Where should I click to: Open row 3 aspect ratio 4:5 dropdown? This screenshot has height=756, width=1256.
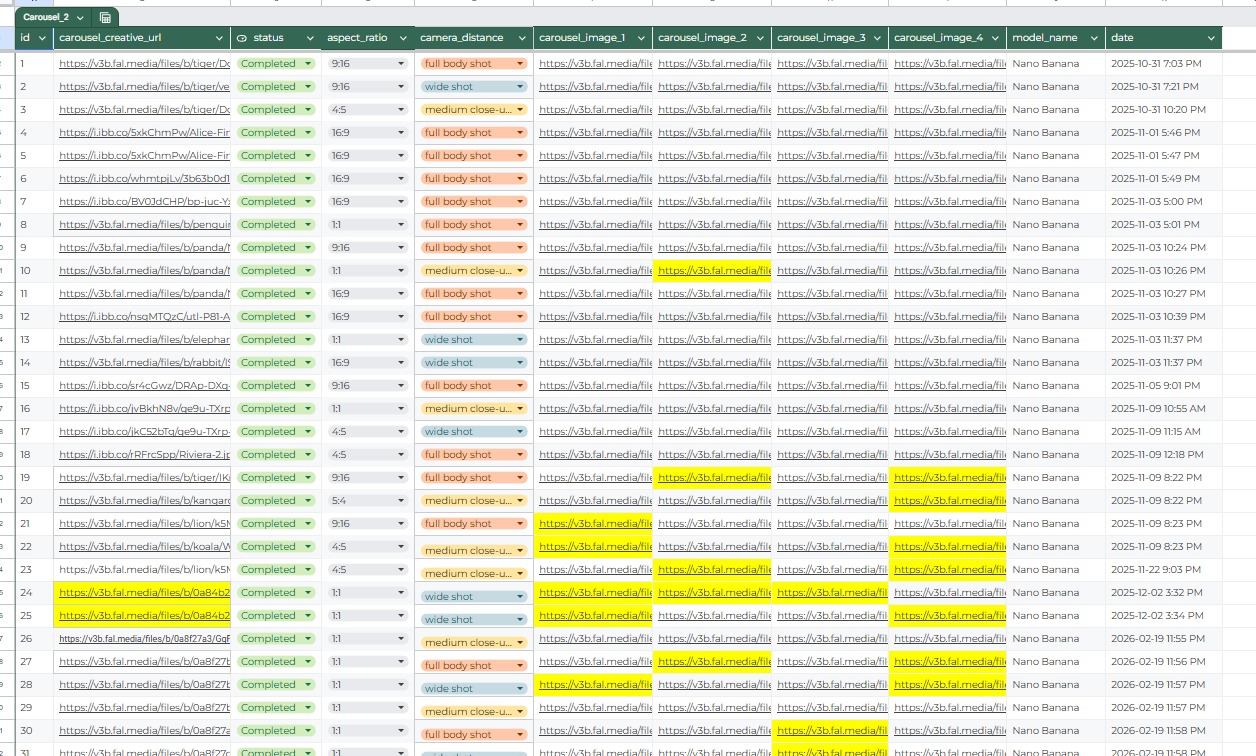click(x=367, y=109)
